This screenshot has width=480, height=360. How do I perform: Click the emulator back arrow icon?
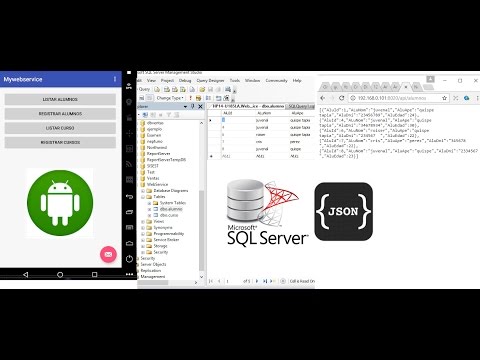(x=129, y=196)
